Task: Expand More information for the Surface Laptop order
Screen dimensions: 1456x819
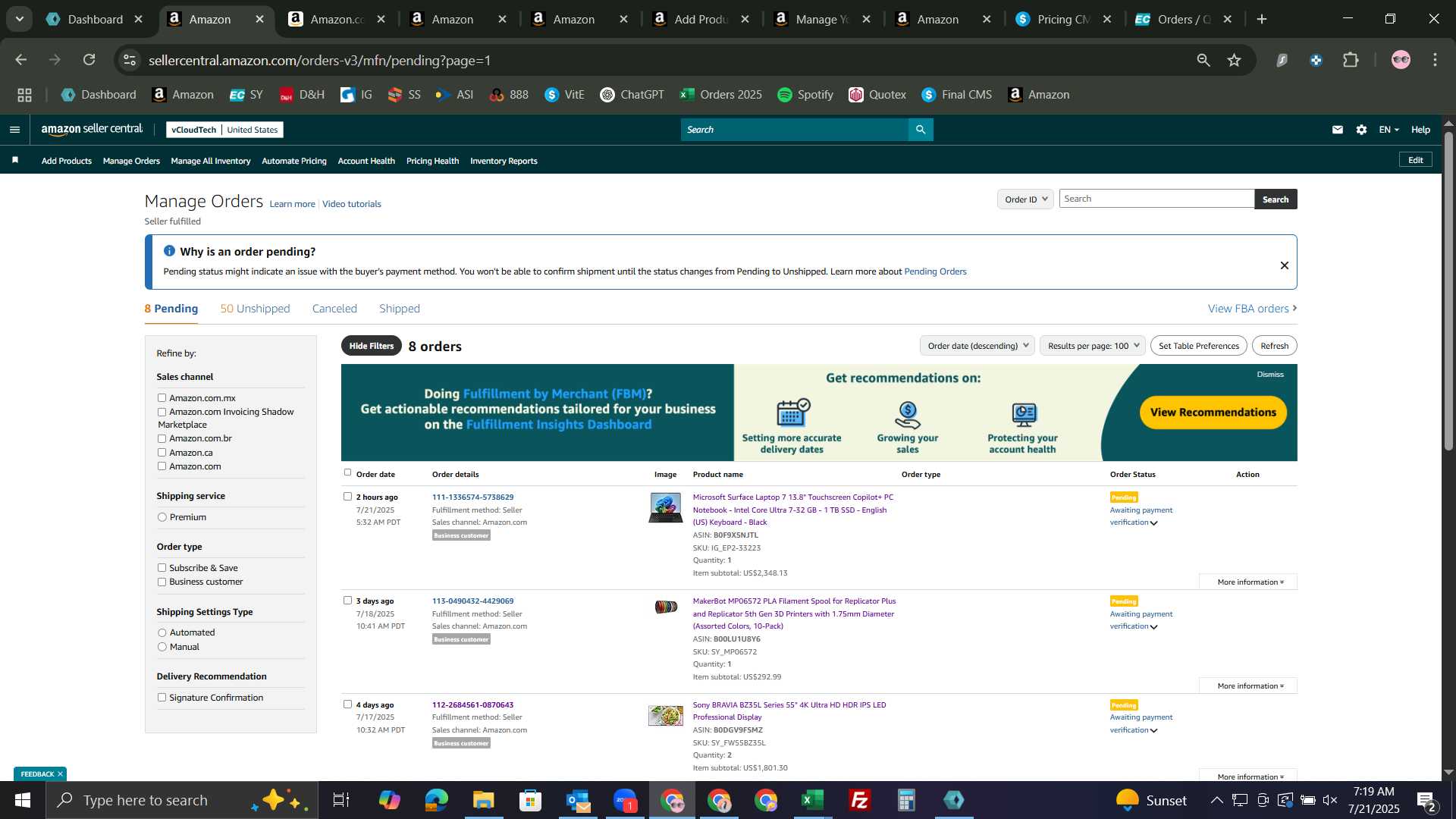Action: (x=1248, y=582)
